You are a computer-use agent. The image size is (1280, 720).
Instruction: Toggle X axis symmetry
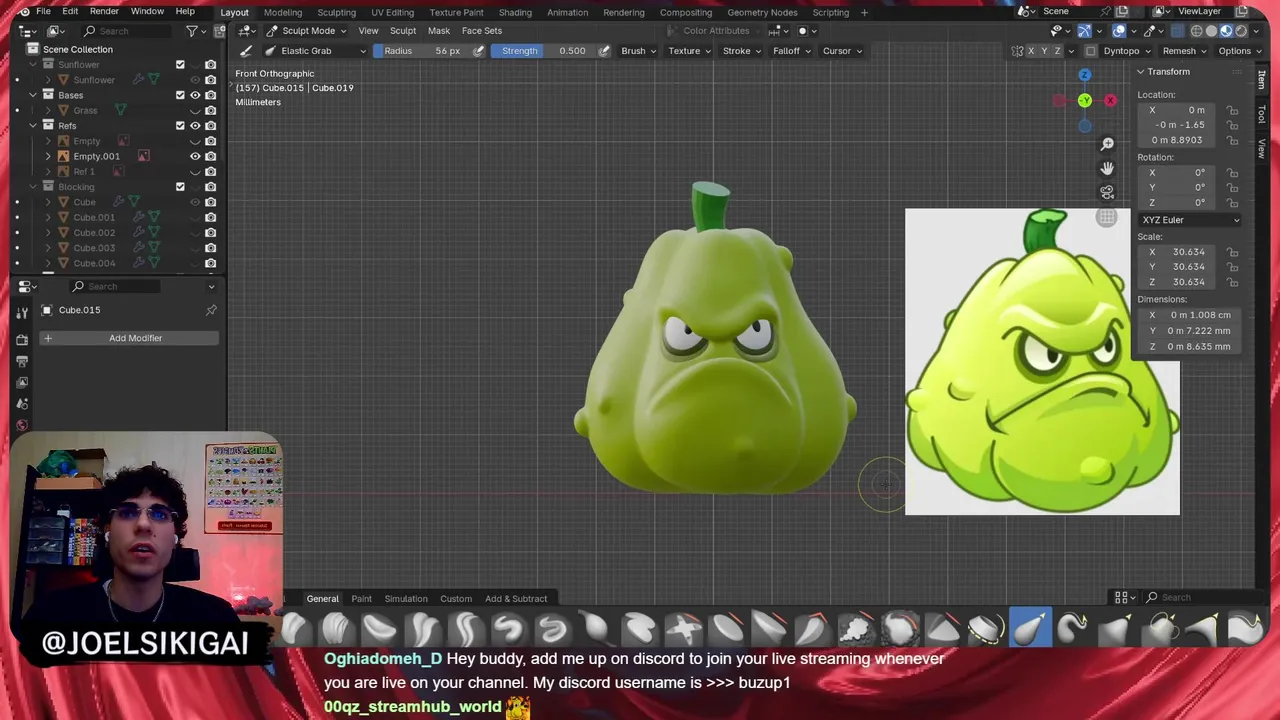click(1032, 51)
